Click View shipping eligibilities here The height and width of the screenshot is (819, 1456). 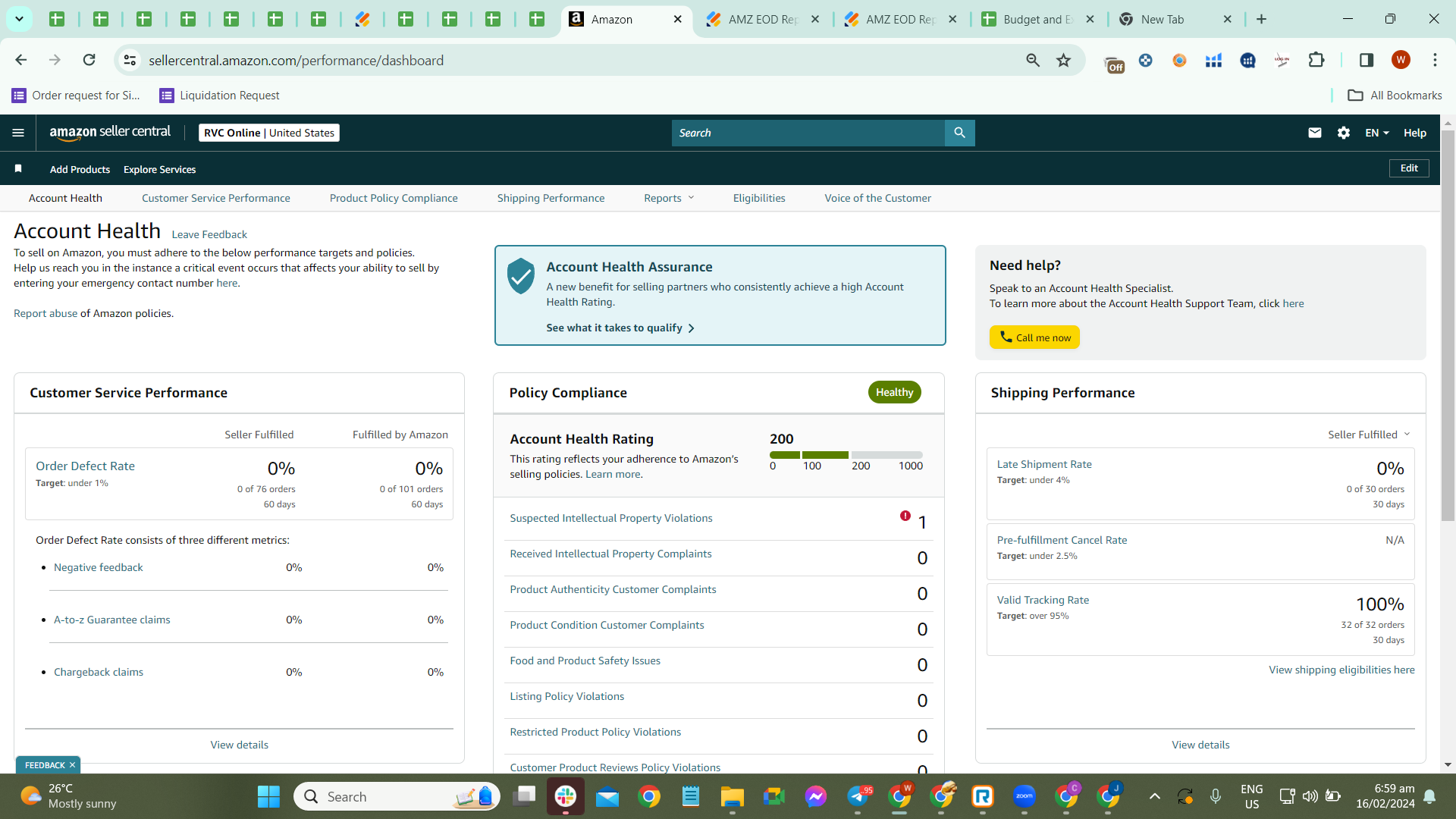(x=1341, y=670)
